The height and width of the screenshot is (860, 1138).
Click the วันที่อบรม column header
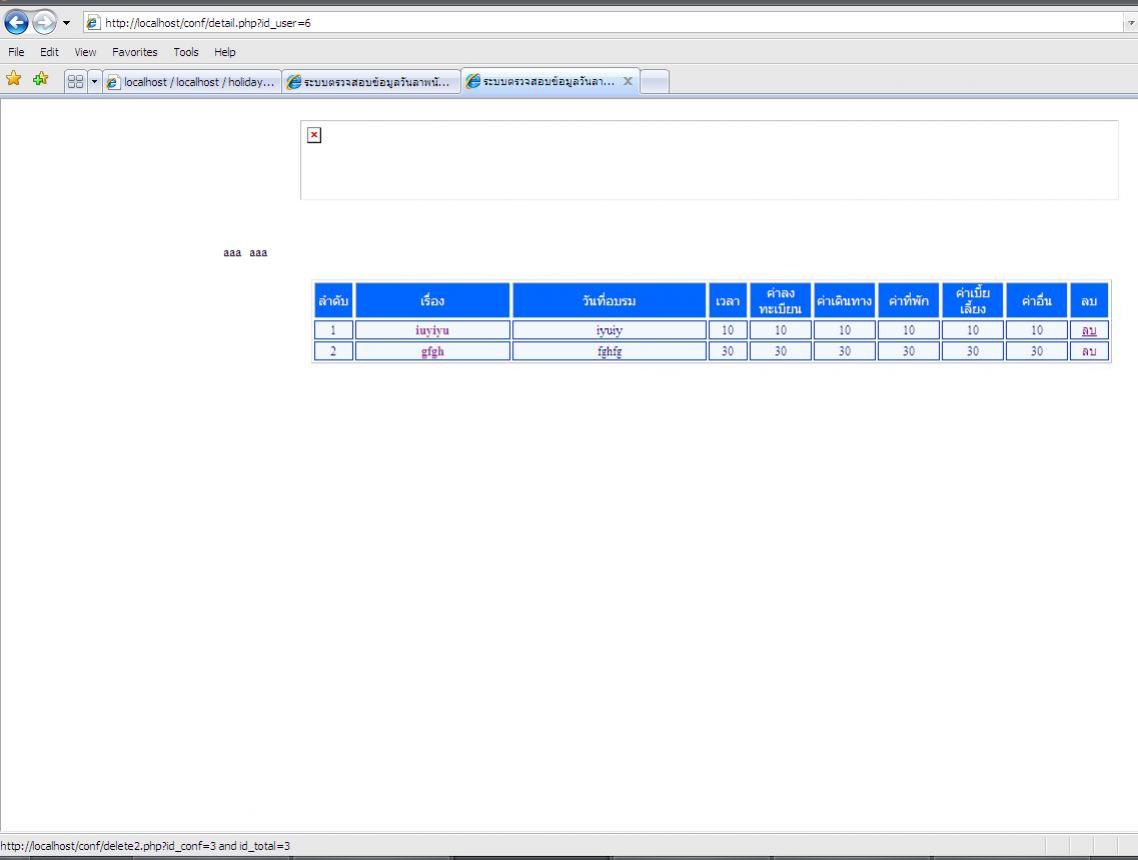[609, 300]
